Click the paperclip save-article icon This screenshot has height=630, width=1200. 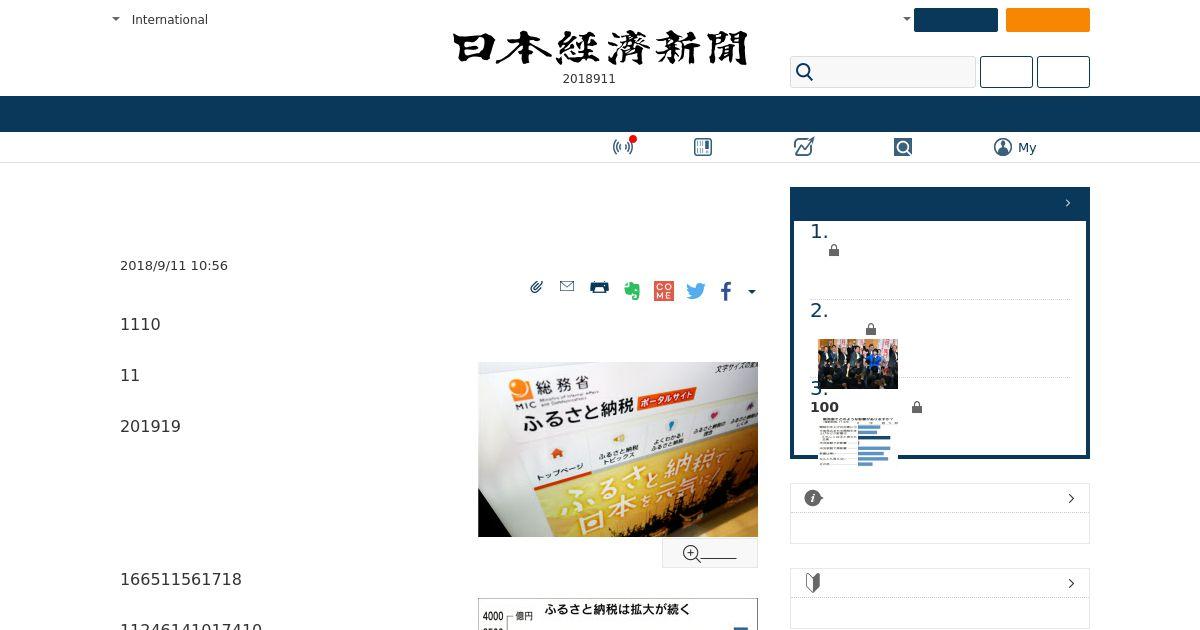tap(536, 288)
